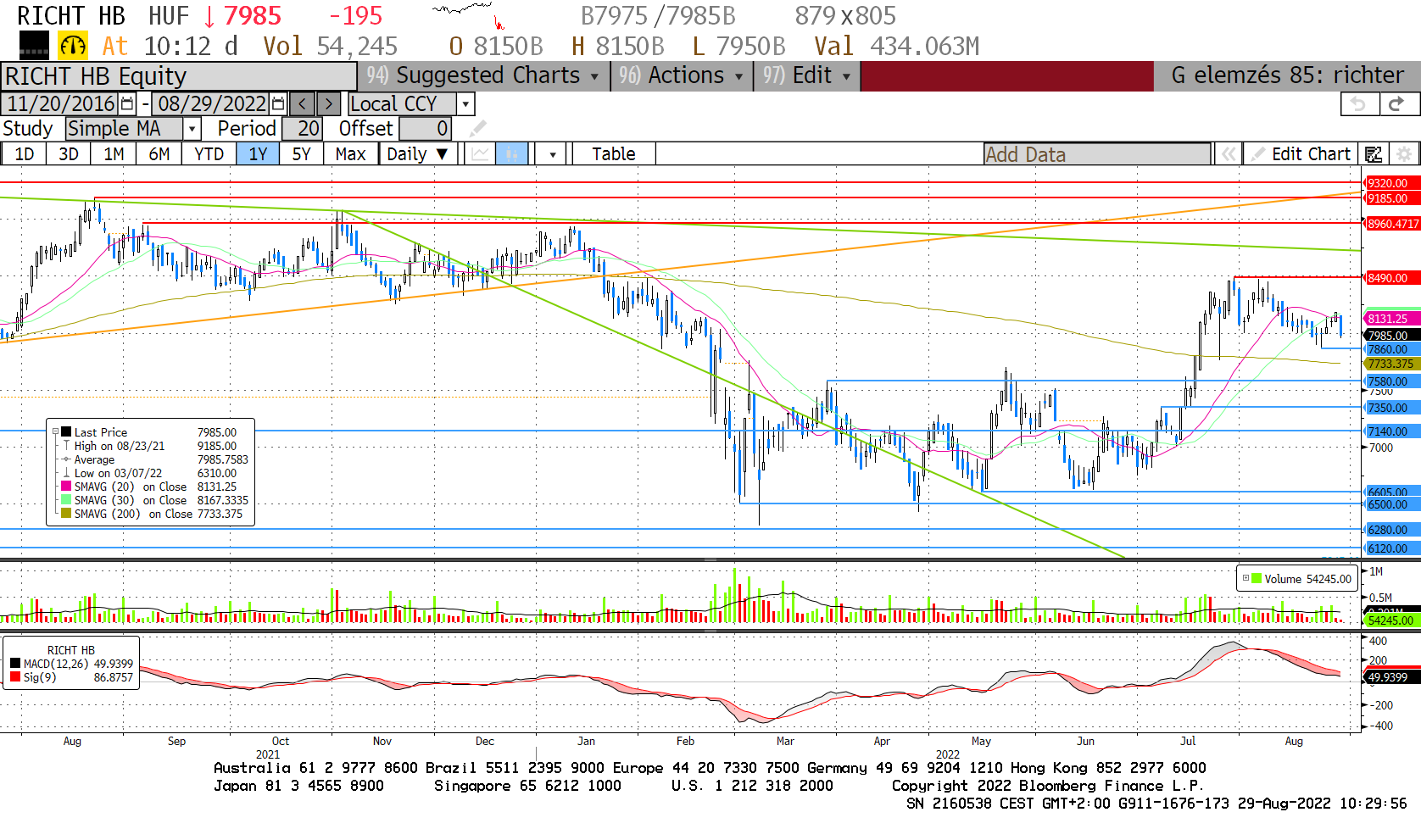The image size is (1421, 840).
Task: Open the Edit dropdown menu
Action: click(x=806, y=75)
